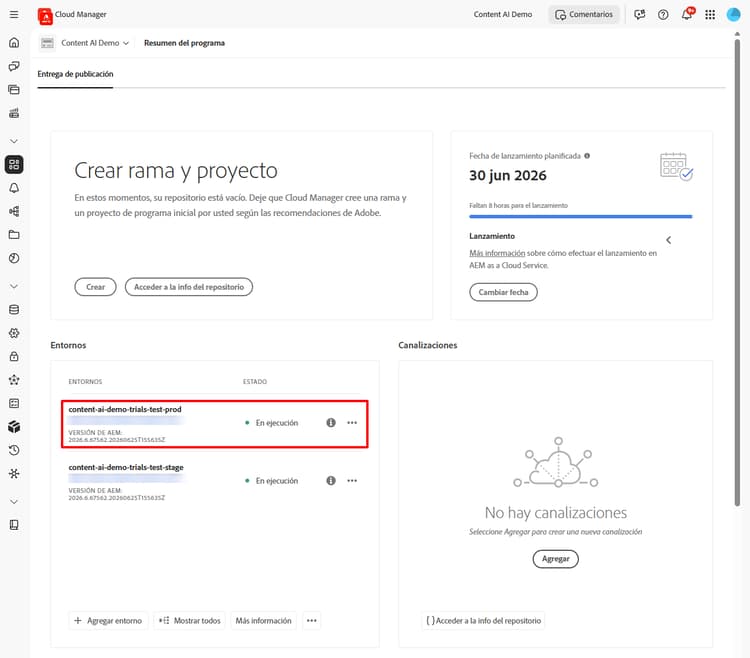This screenshot has height=658, width=750.
Task: Open more options for content-ai-demo-trials-test-prod
Action: [x=352, y=423]
